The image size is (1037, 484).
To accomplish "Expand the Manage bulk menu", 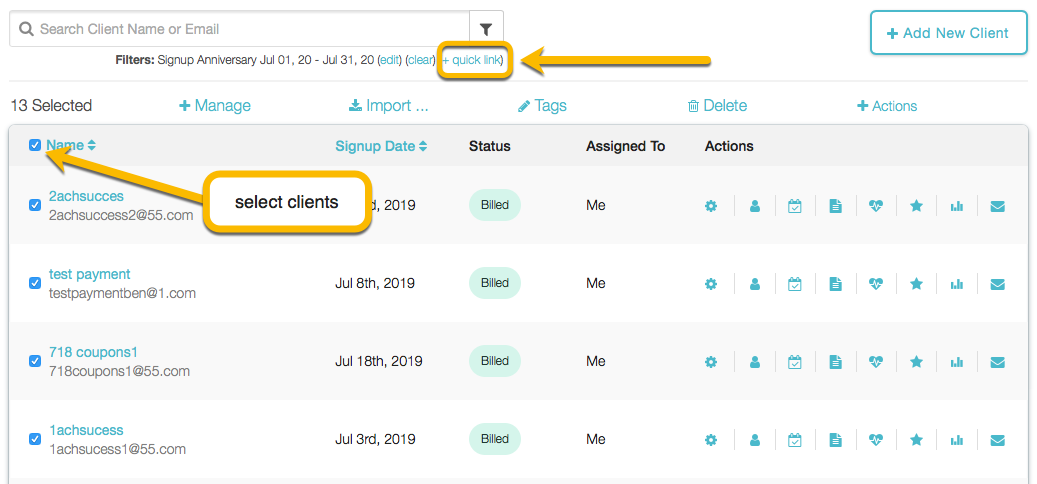I will point(215,106).
